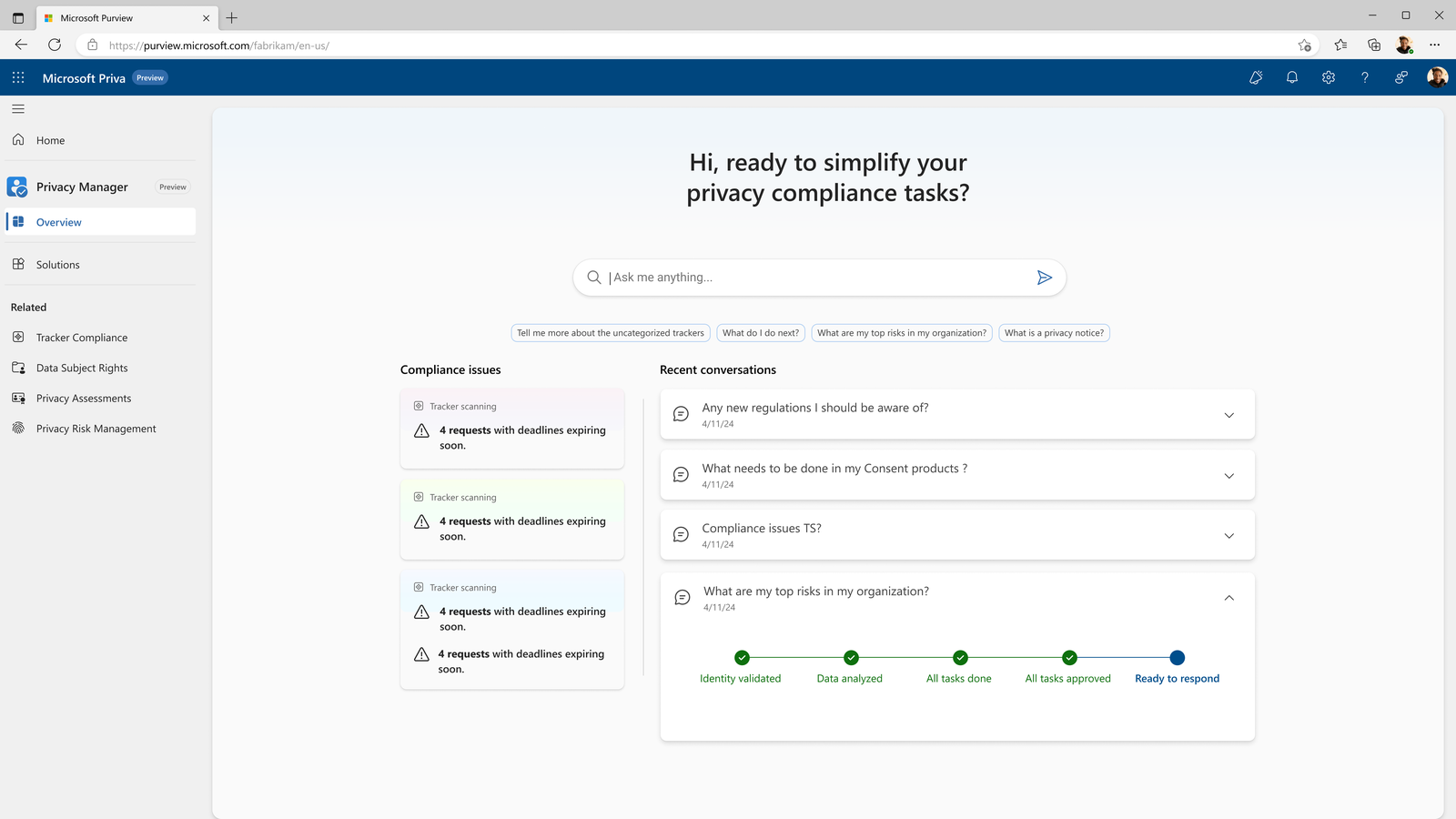
Task: Open the browser settings ellipsis menu
Action: pos(1435,45)
